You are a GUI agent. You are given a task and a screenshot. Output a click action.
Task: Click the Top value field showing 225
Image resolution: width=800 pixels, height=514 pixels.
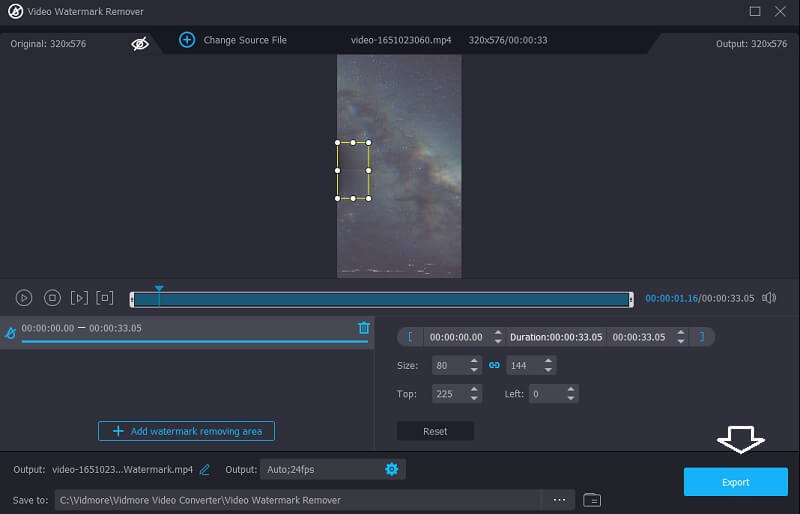click(445, 394)
